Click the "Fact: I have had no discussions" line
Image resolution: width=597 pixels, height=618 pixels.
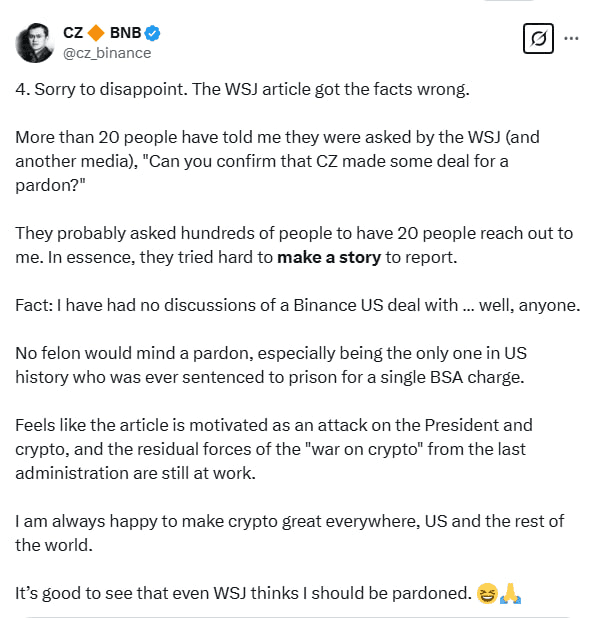coord(298,305)
